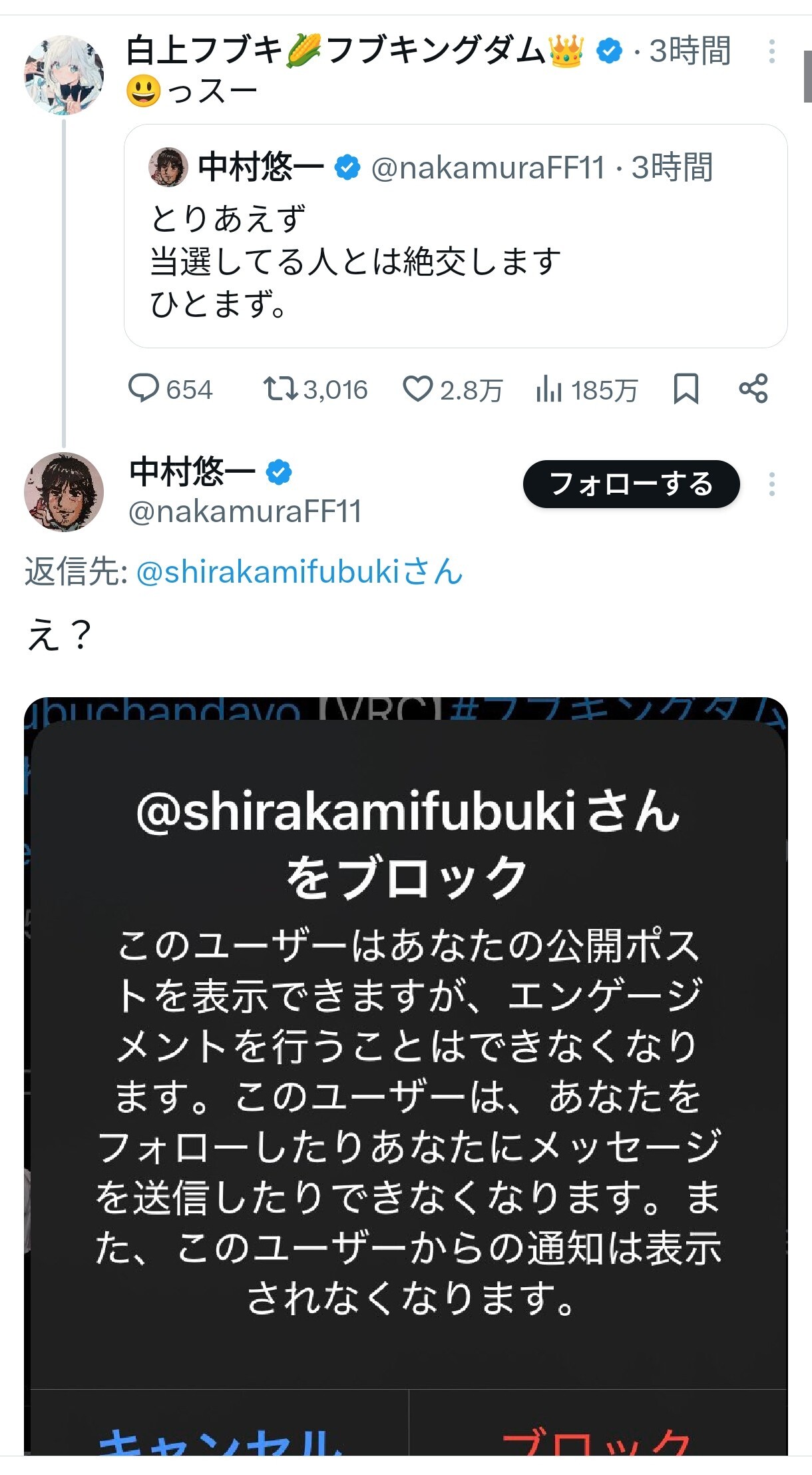The height and width of the screenshot is (1475, 812).
Task: Click the repost icon showing 3,016
Action: click(280, 389)
